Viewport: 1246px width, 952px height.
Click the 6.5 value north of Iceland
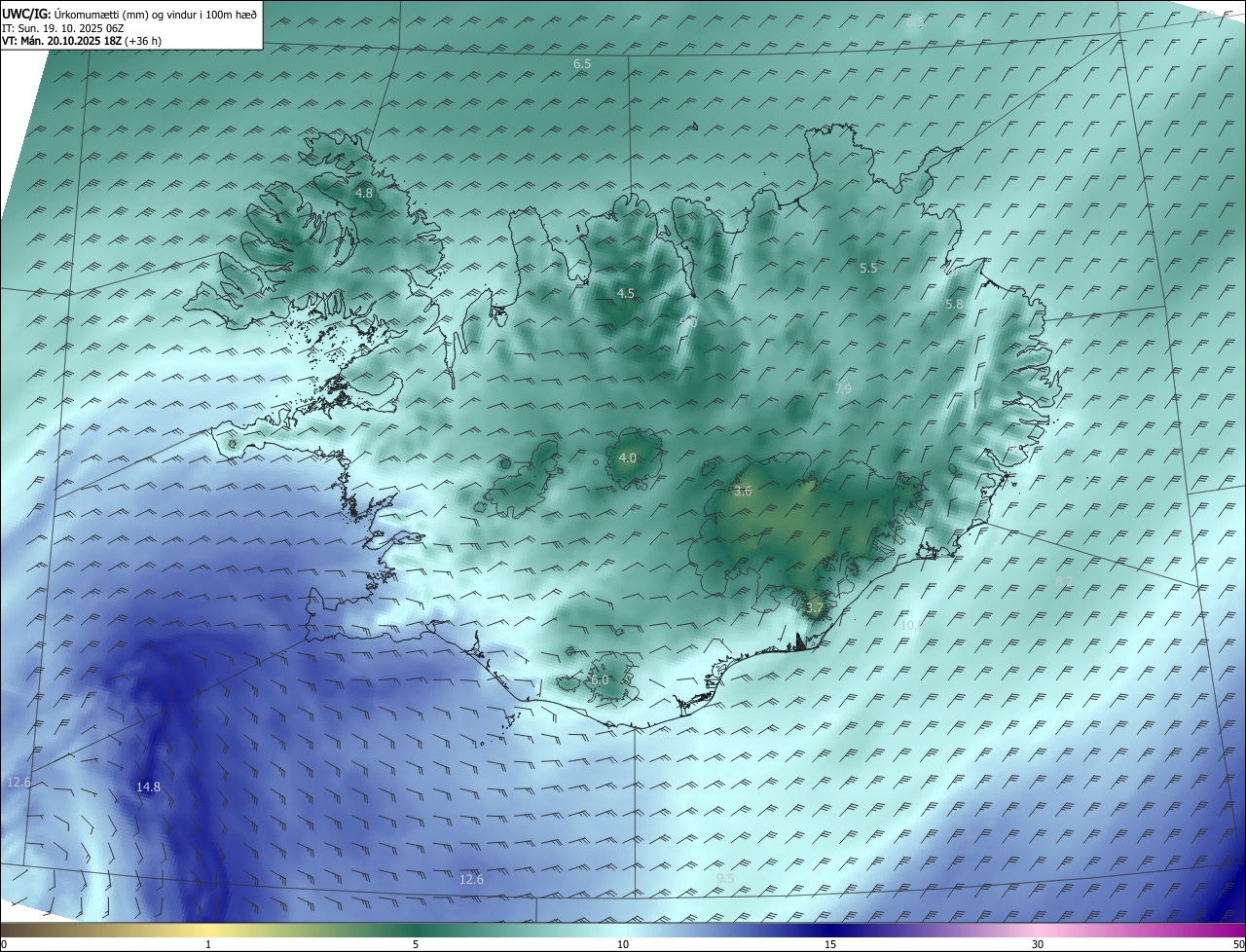(x=582, y=63)
